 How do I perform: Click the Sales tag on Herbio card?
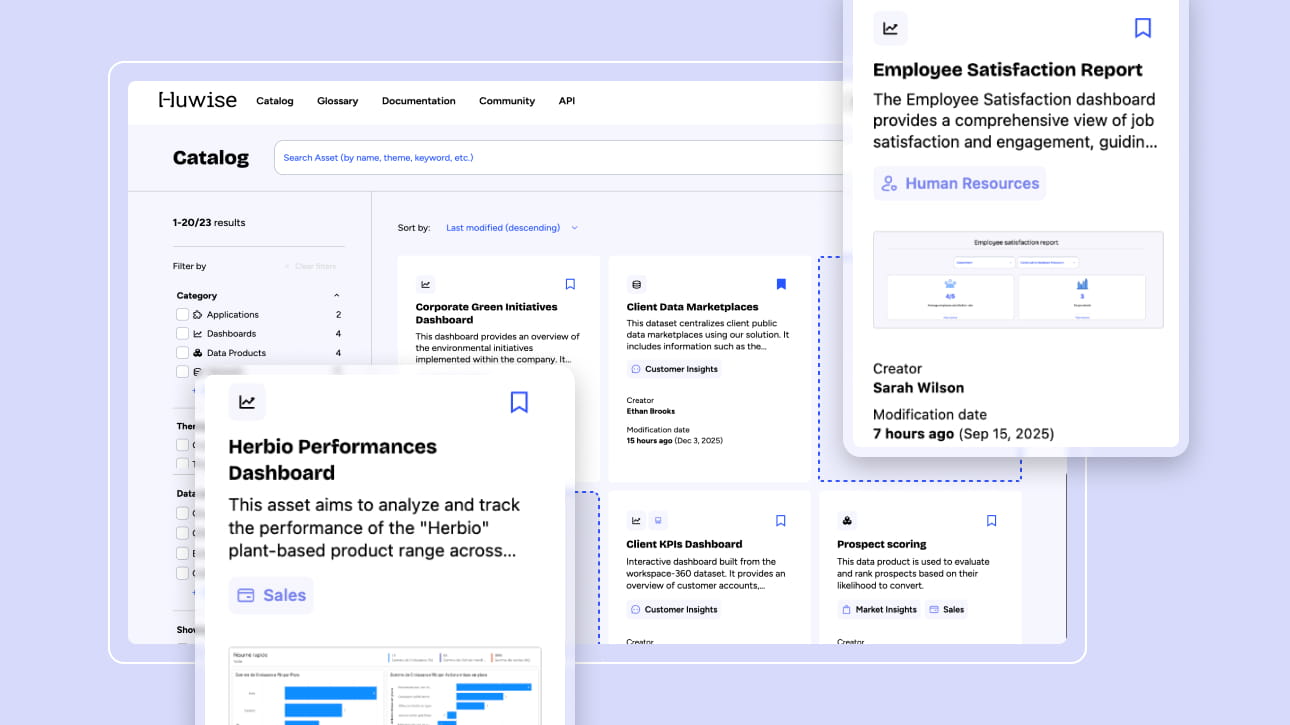click(271, 595)
